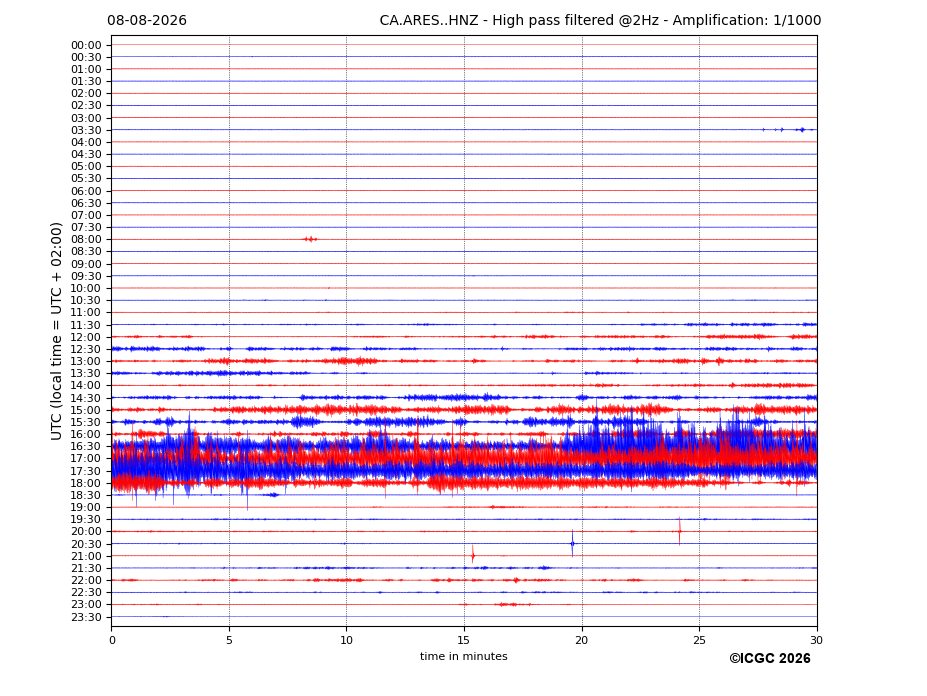Click the ©ICGC 2026 copyright text
Screen dimensions: 927x696
(770, 659)
